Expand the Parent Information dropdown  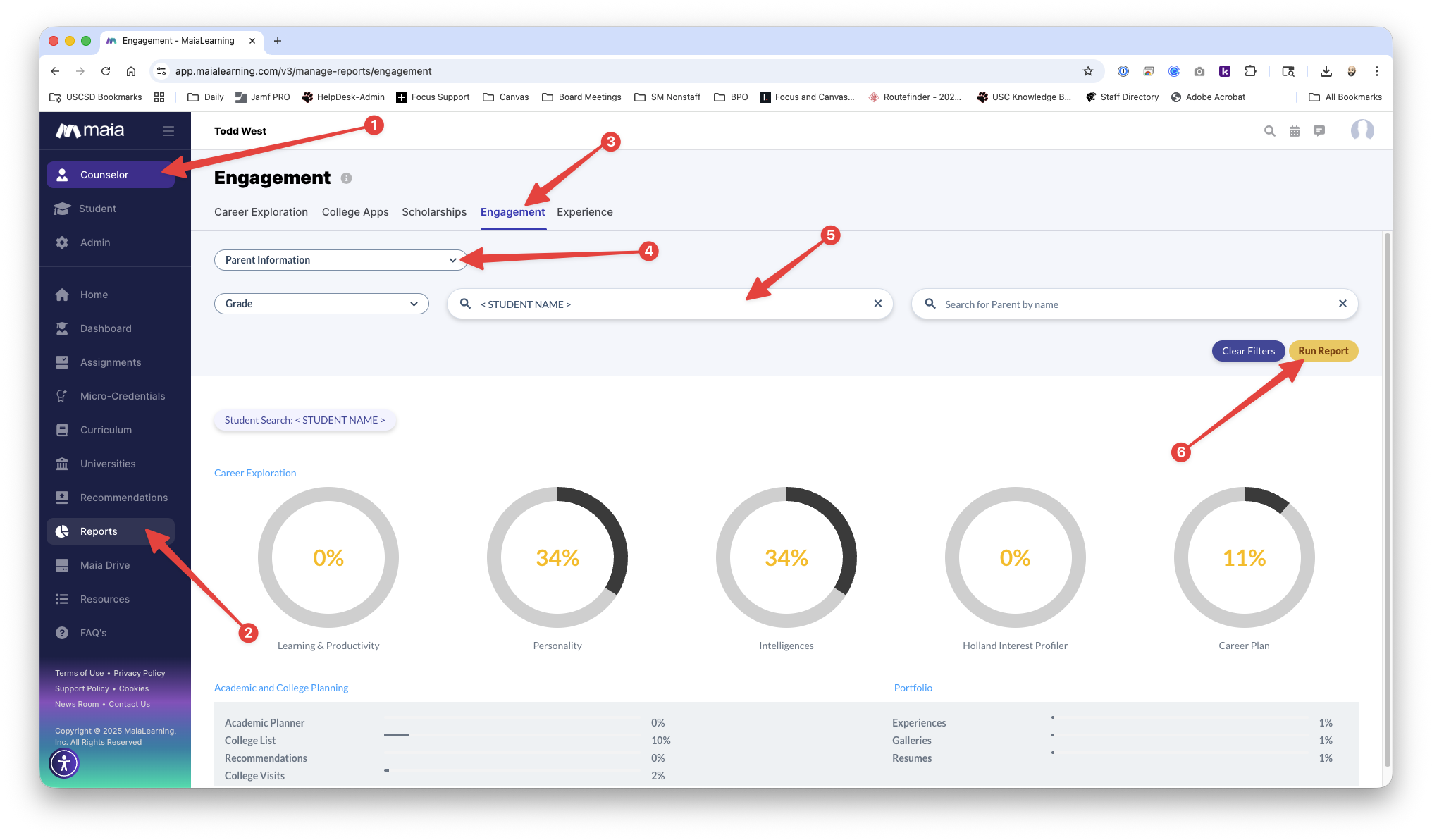340,260
